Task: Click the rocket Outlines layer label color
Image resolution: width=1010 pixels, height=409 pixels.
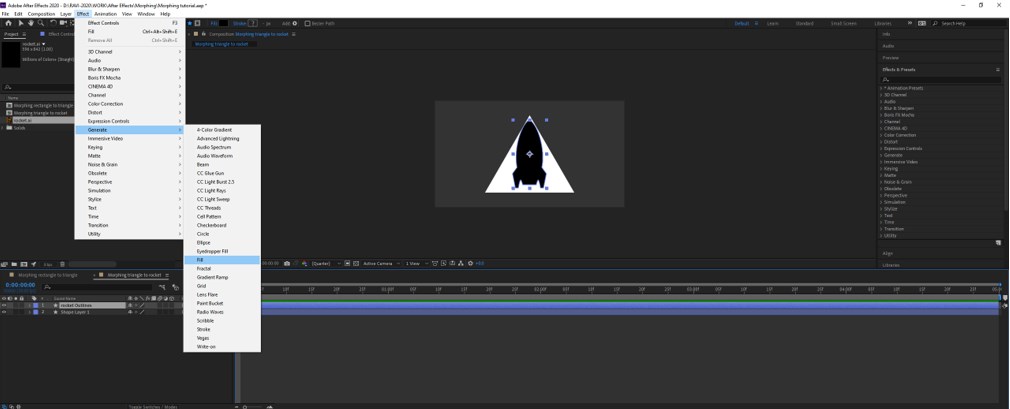Action: (x=35, y=305)
